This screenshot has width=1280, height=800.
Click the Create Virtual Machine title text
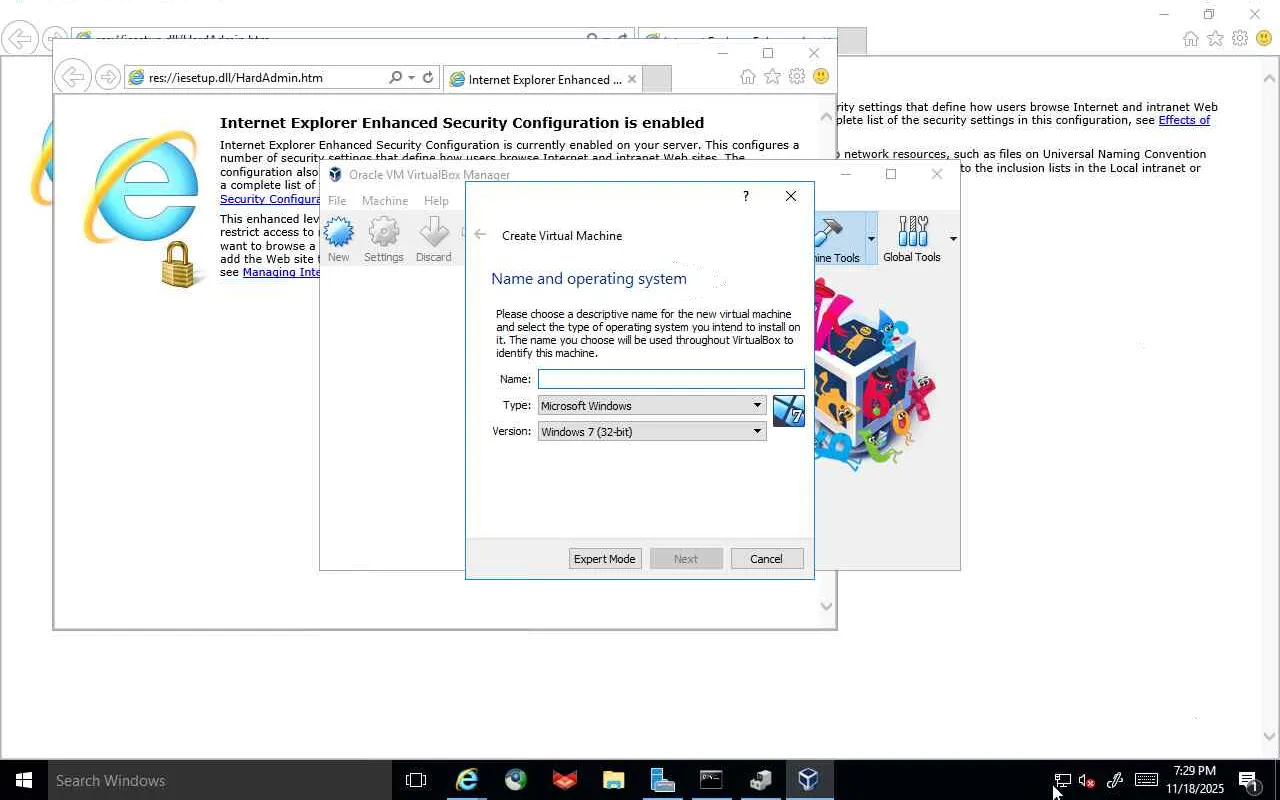click(562, 236)
